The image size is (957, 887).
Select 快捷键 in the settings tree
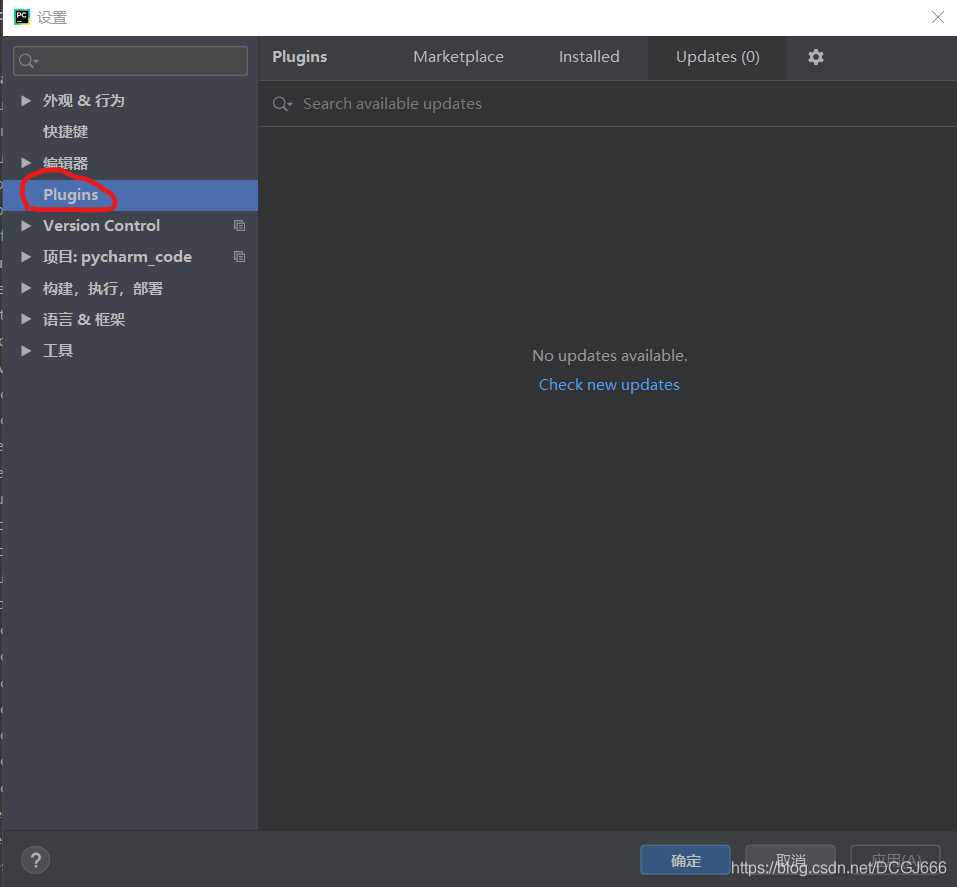(x=65, y=132)
